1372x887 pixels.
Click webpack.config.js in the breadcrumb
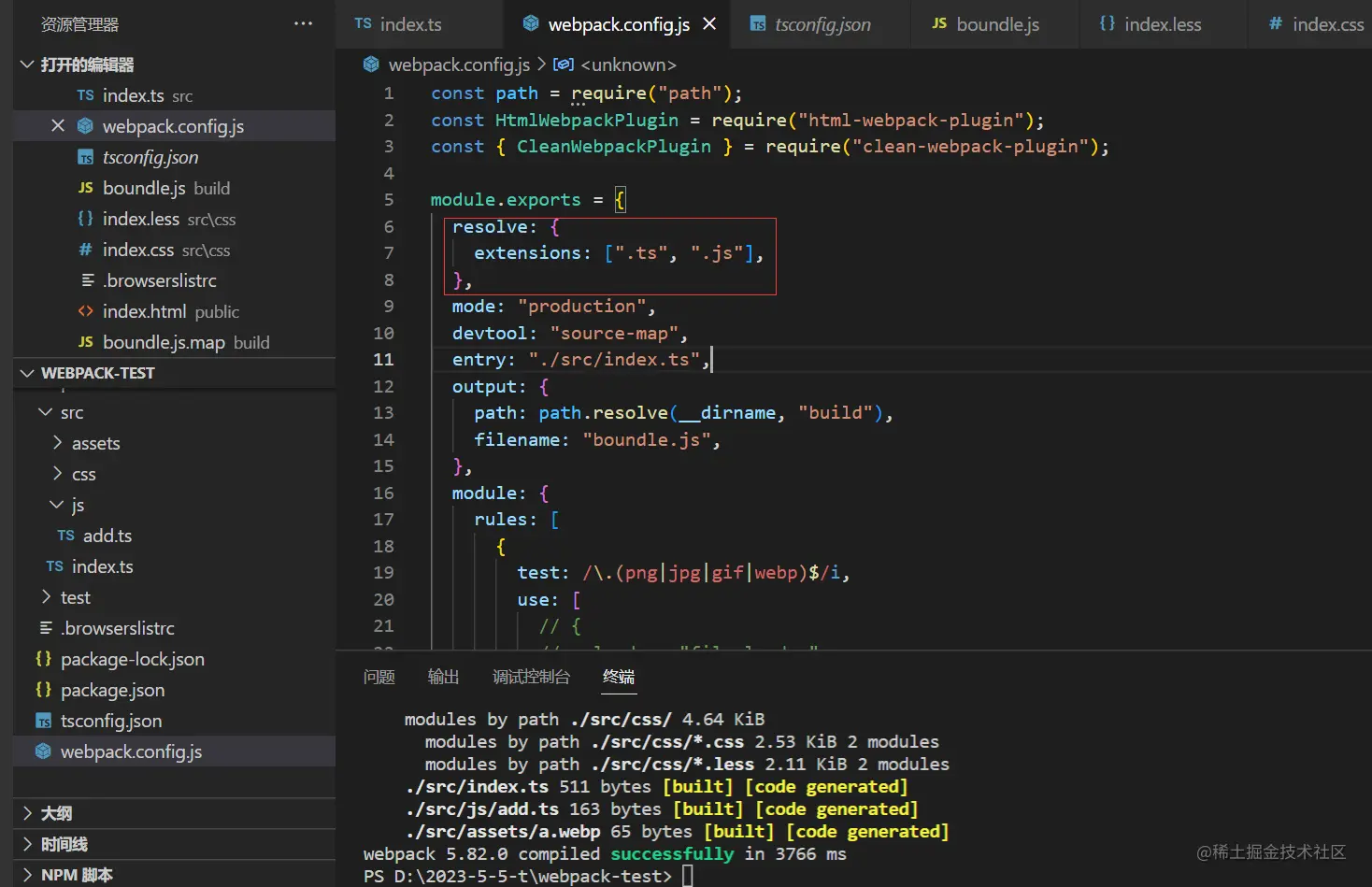pos(459,64)
